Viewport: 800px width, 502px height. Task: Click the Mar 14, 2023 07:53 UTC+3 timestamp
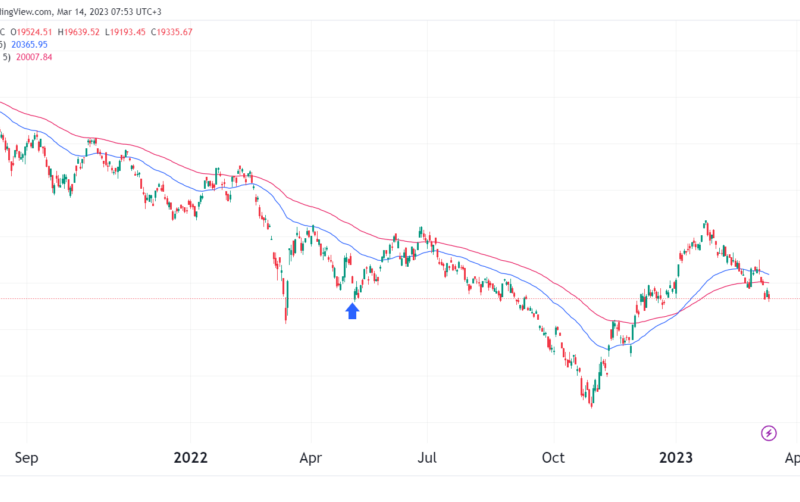pos(109,11)
